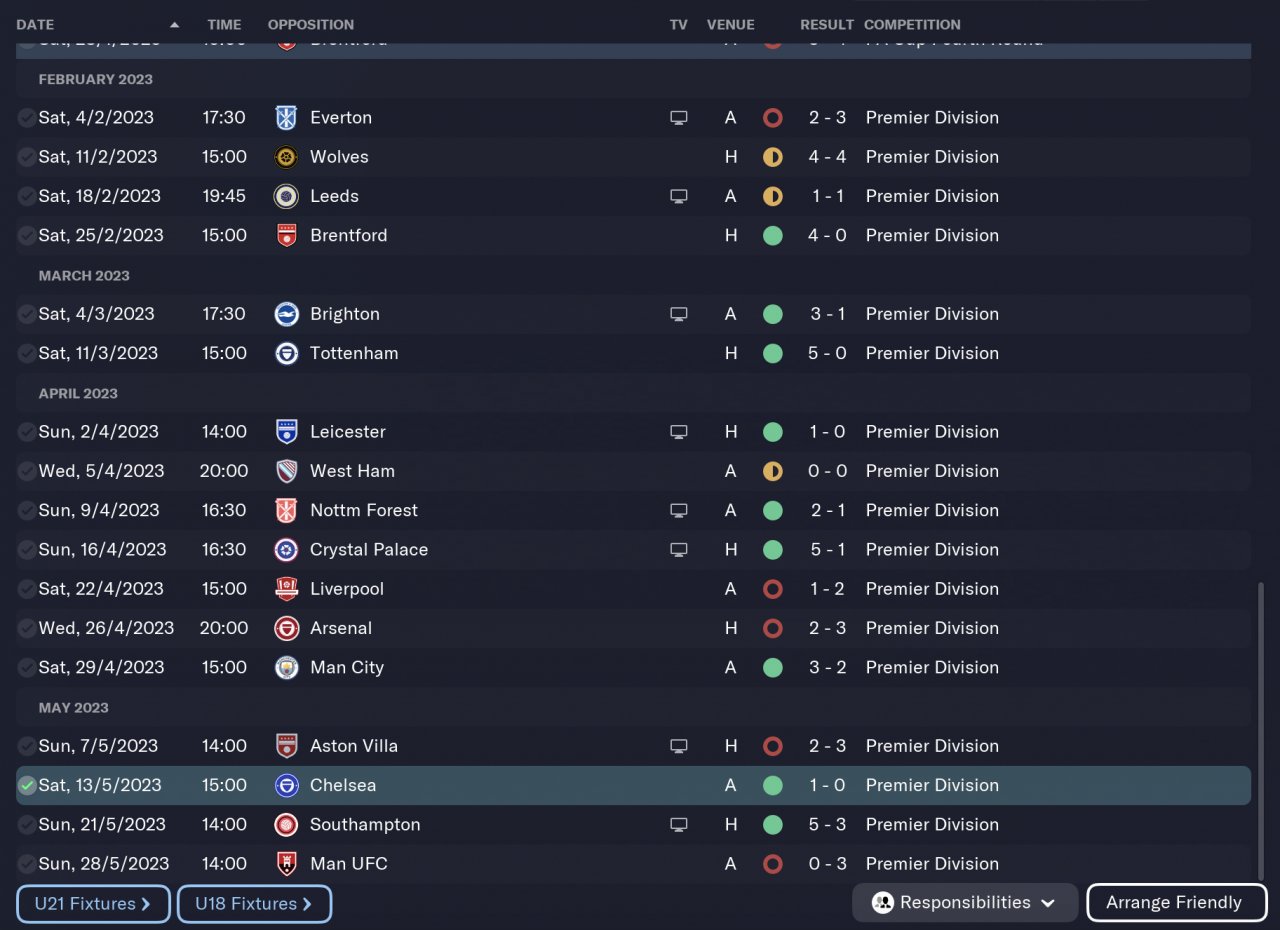Click the Brighton club crest icon
Screen dimensions: 1280x930
286,314
